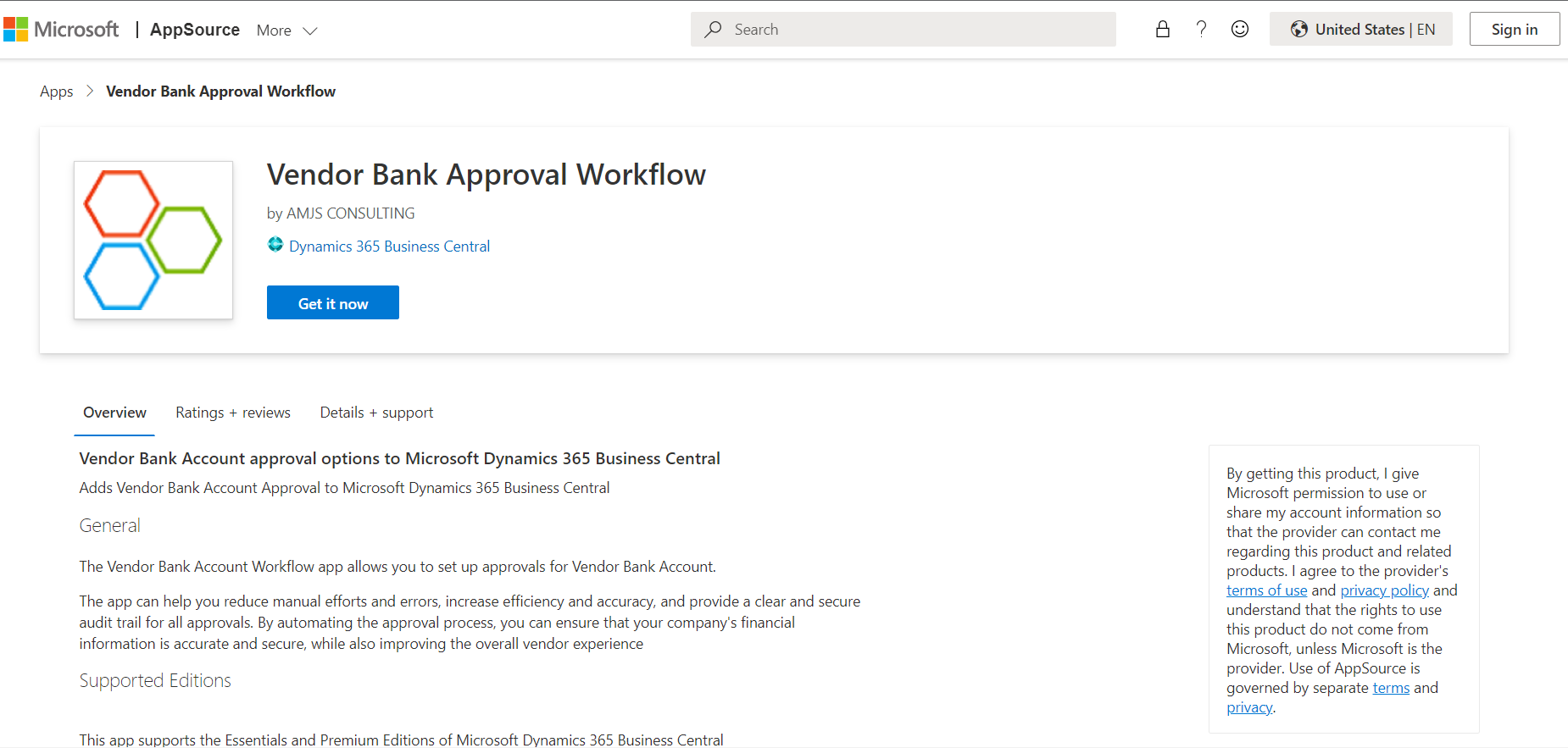Screen dimensions: 1568x748
Task: Open the AppSource home link
Action: [195, 30]
